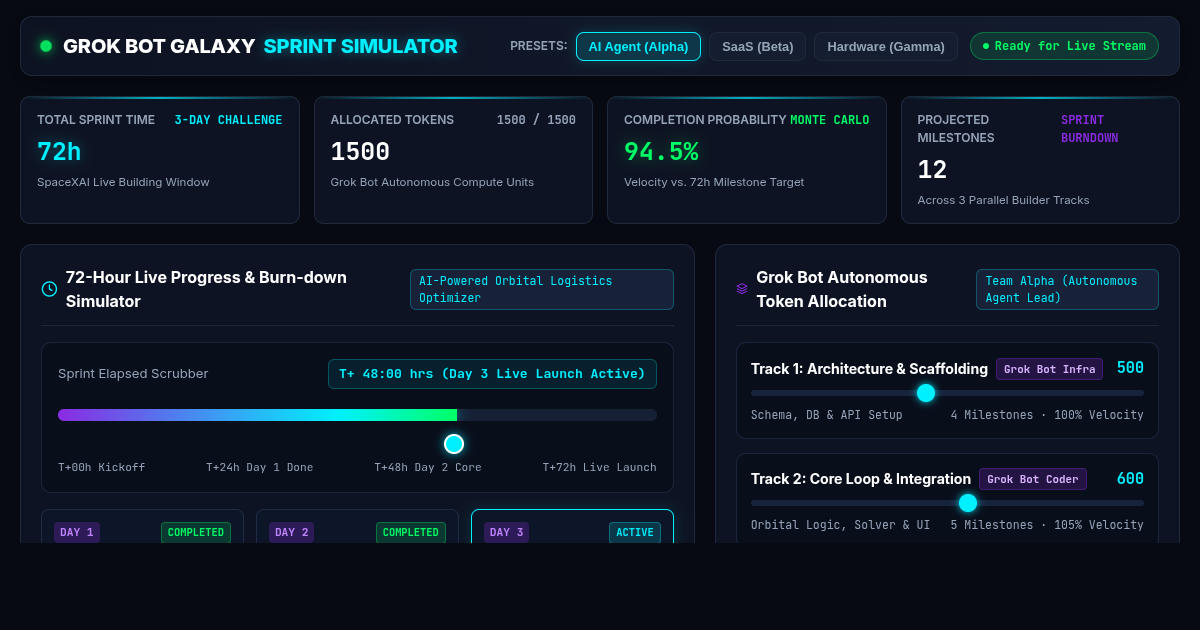The width and height of the screenshot is (1200, 630).
Task: Click the Across 3 Parallel Builder Tracks caption
Action: coord(1003,200)
